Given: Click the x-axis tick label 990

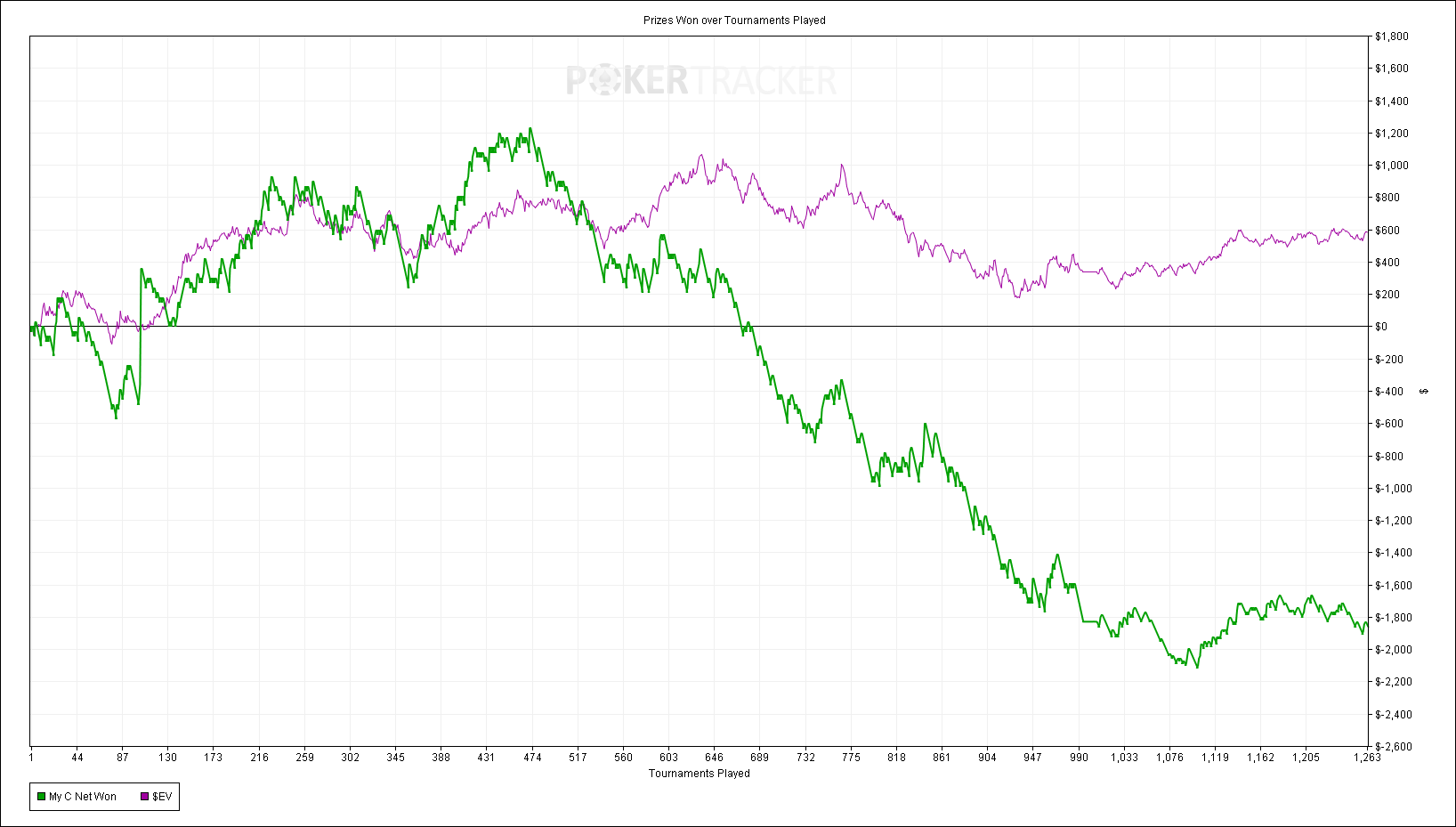Looking at the screenshot, I should pyautogui.click(x=1080, y=758).
